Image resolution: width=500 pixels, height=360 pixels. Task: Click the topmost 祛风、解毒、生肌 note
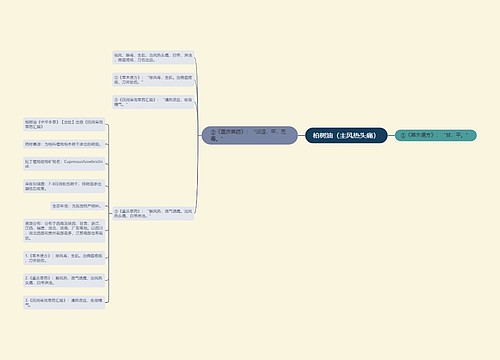tap(153, 57)
